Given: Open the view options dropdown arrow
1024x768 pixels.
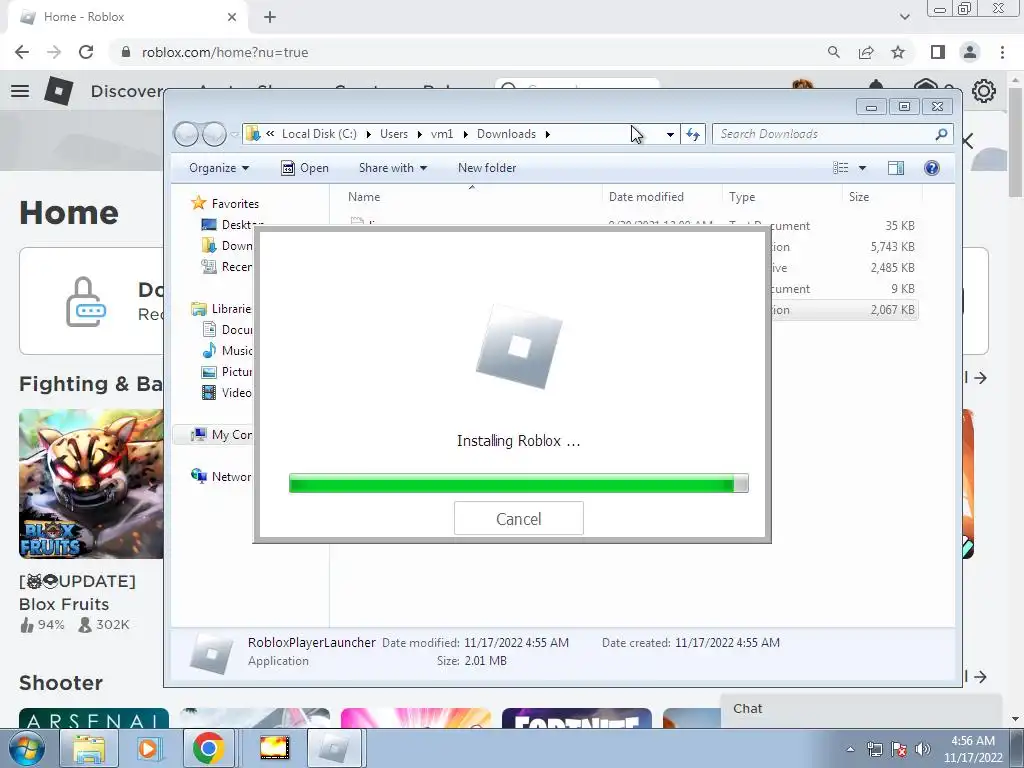Looking at the screenshot, I should 862,168.
